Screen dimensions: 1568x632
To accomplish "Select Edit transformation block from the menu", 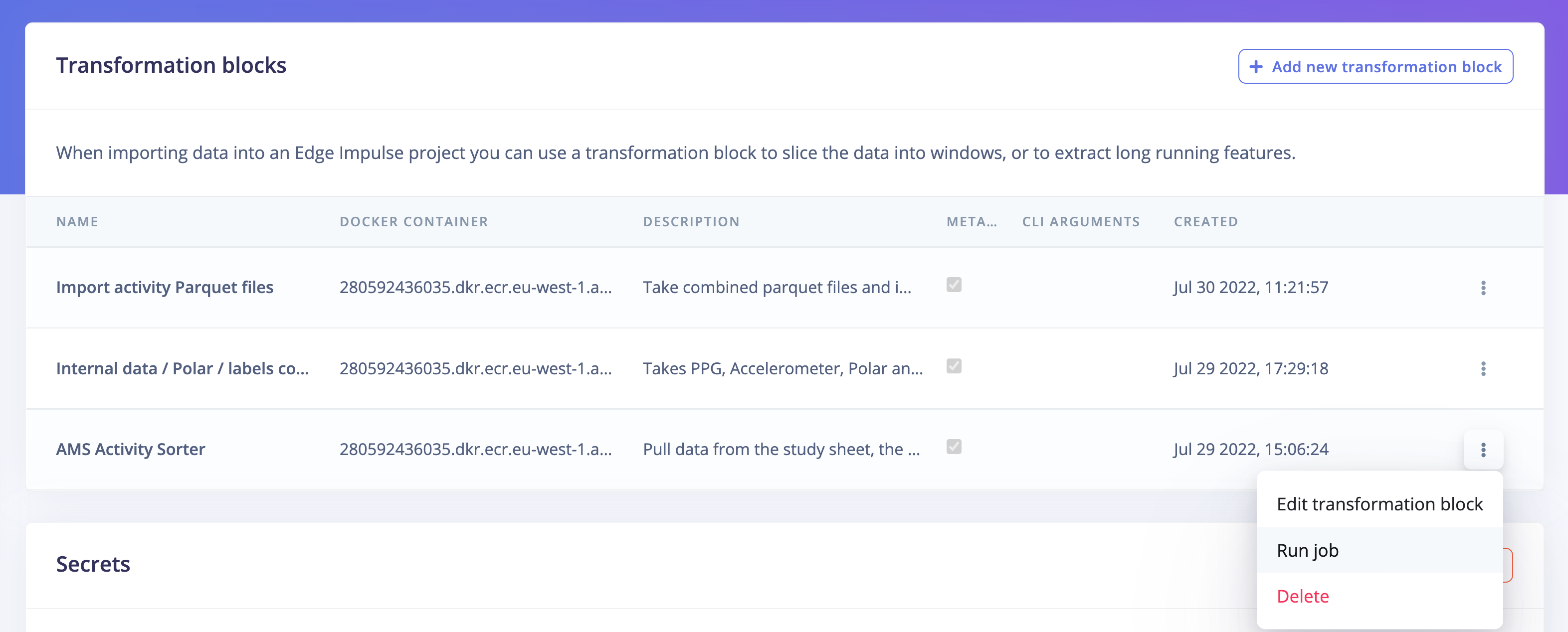I will click(1379, 504).
